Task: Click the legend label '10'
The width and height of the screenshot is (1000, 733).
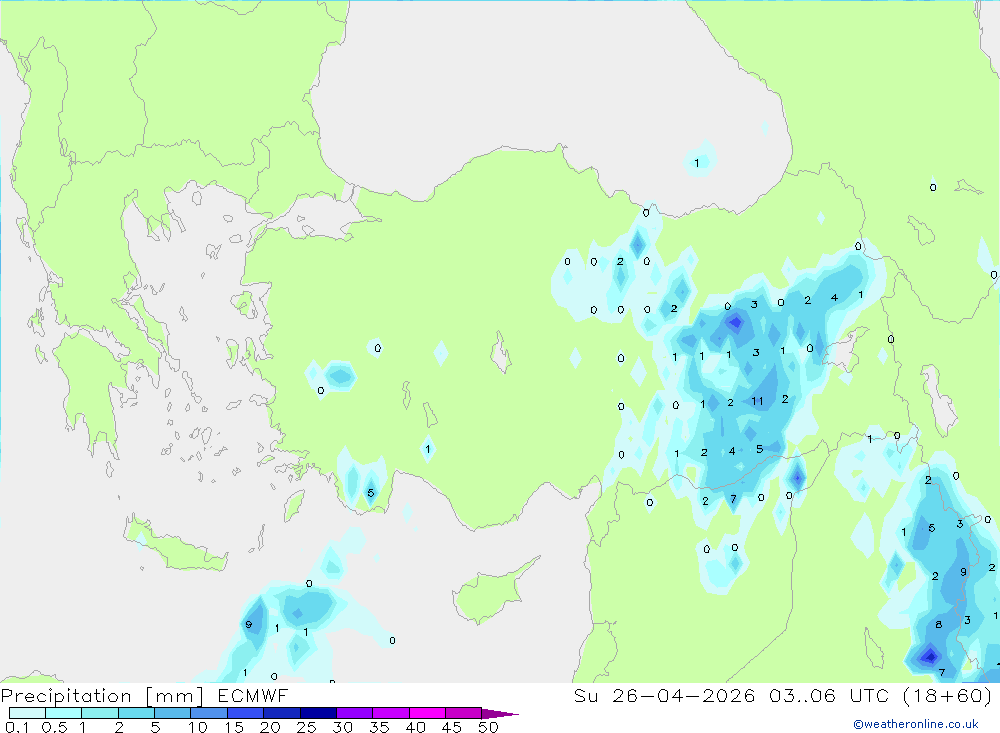Action: tap(198, 727)
